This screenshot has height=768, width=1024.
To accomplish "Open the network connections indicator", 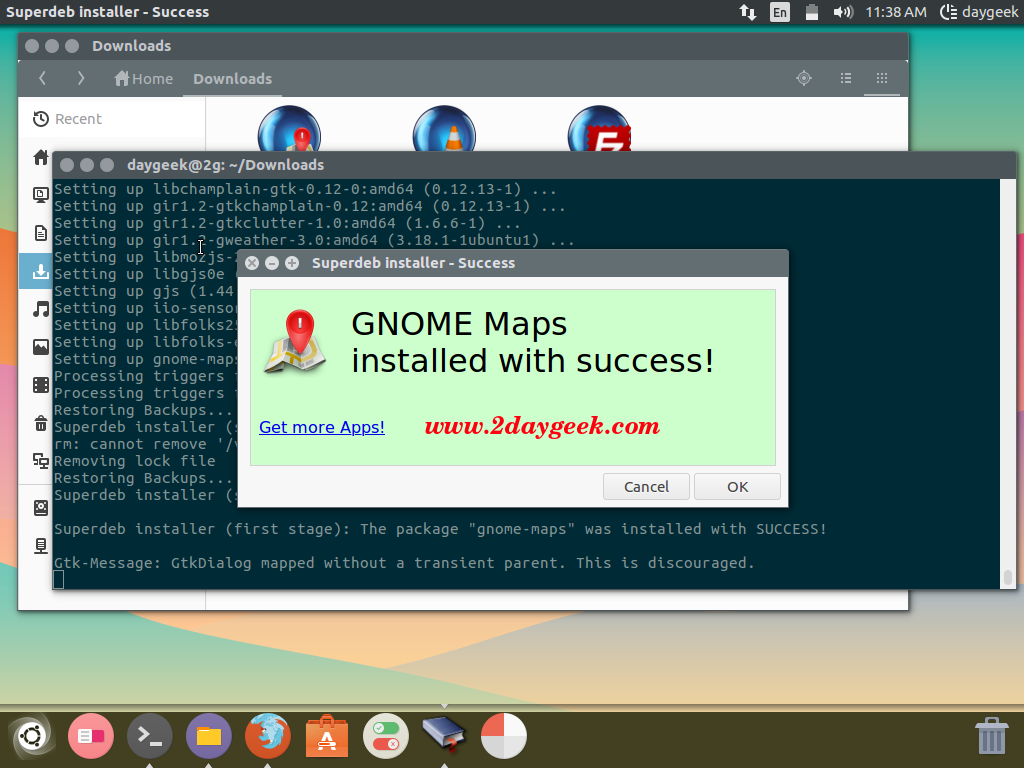I will (x=748, y=12).
